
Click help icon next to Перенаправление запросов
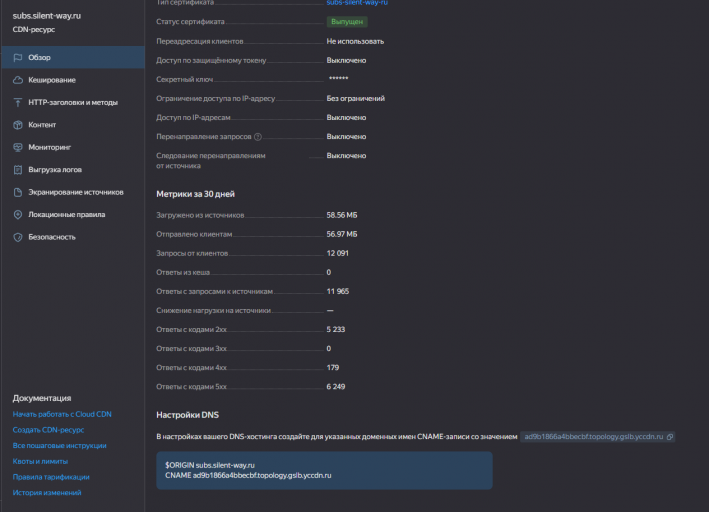pos(258,137)
